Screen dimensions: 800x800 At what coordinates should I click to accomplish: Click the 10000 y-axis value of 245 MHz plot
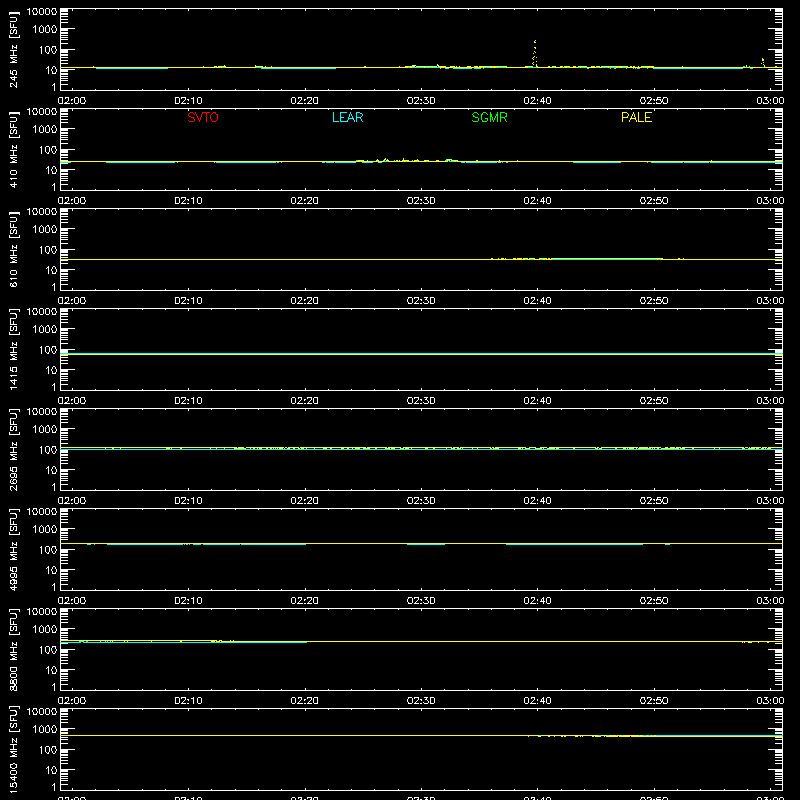42,12
